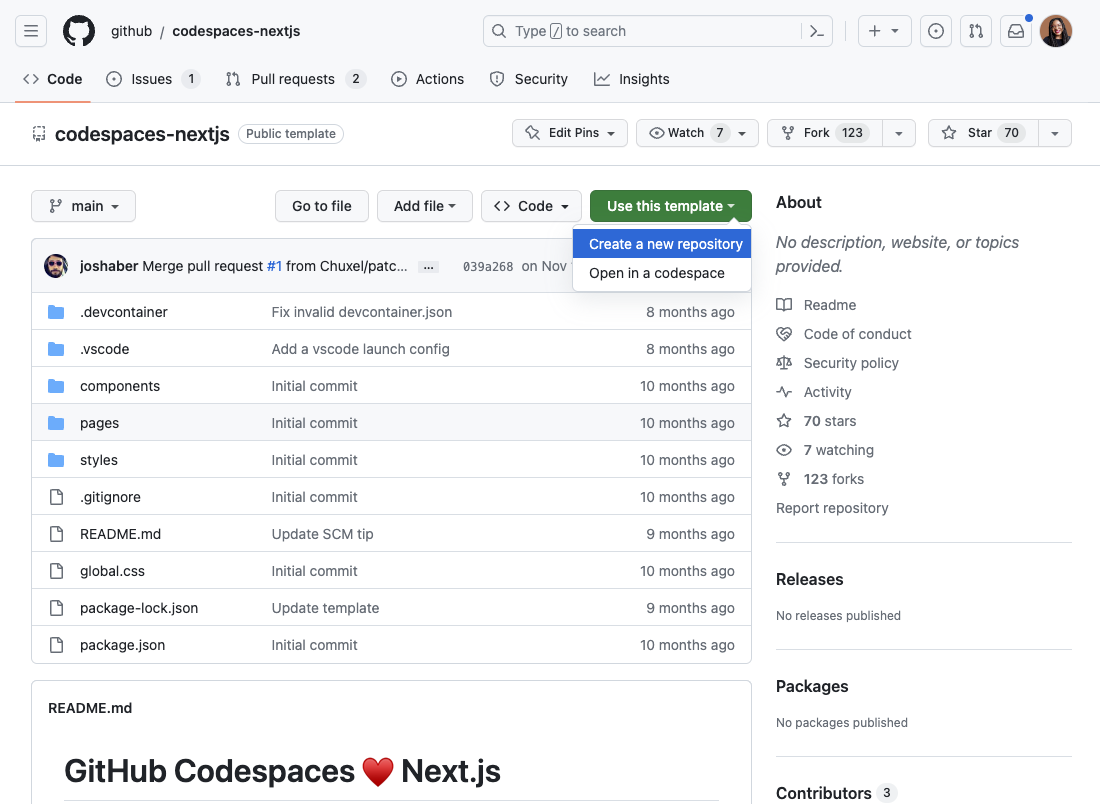Open the hamburger navigation menu

click(x=31, y=31)
